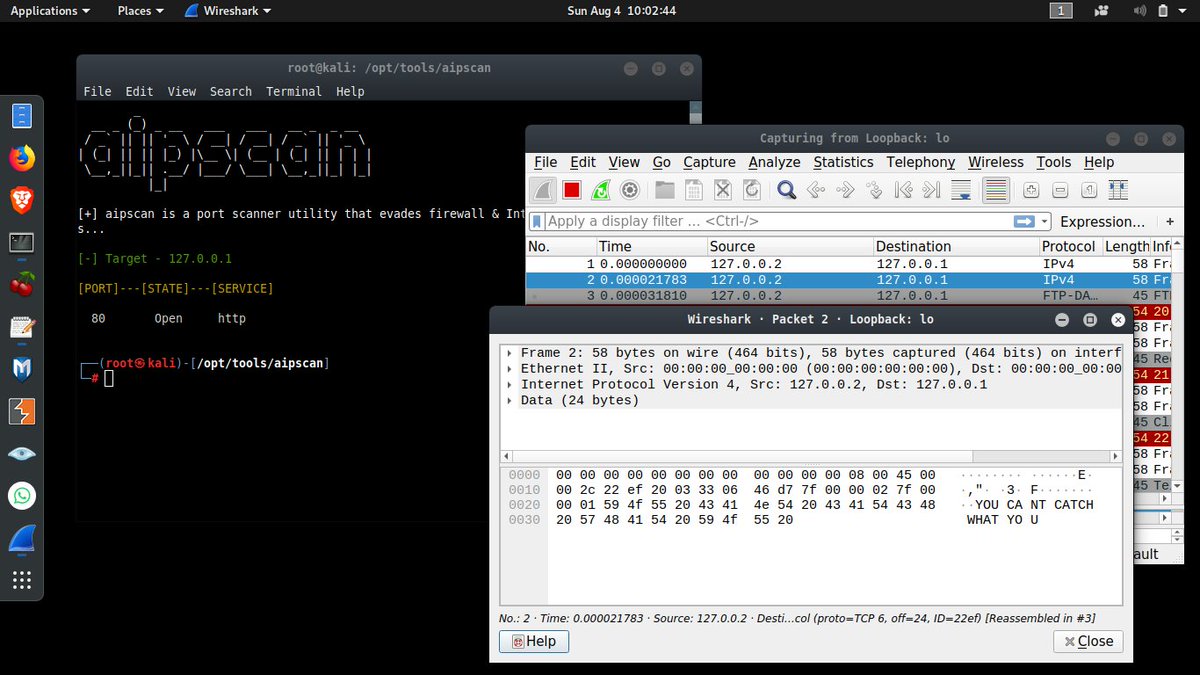
Task: Open the terminal Search menu
Action: [231, 91]
